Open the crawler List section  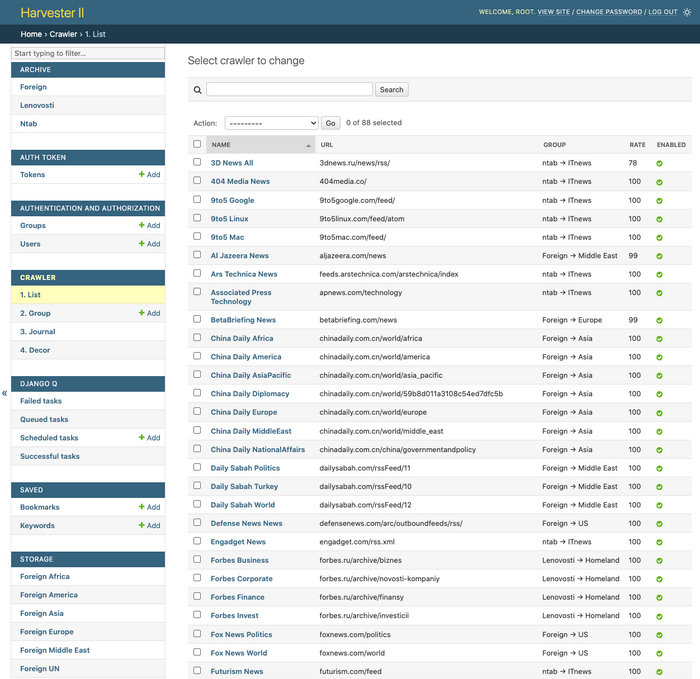coord(30,295)
